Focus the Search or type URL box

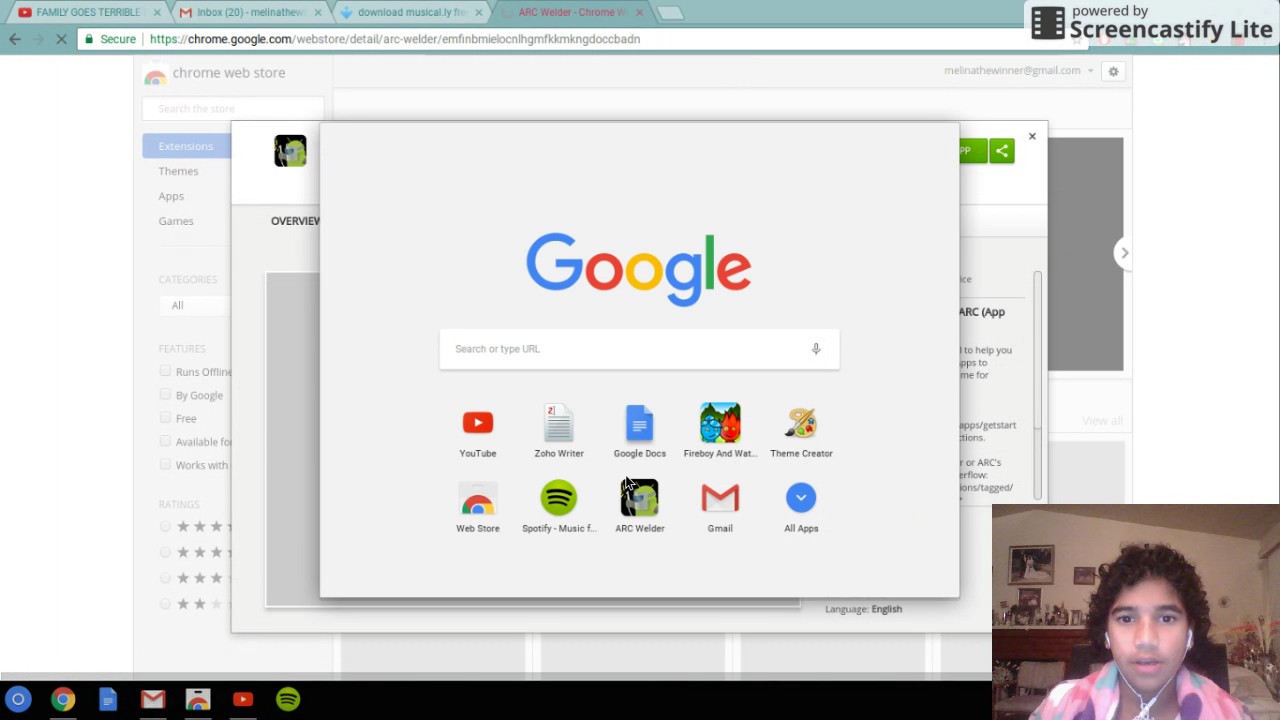click(x=639, y=349)
